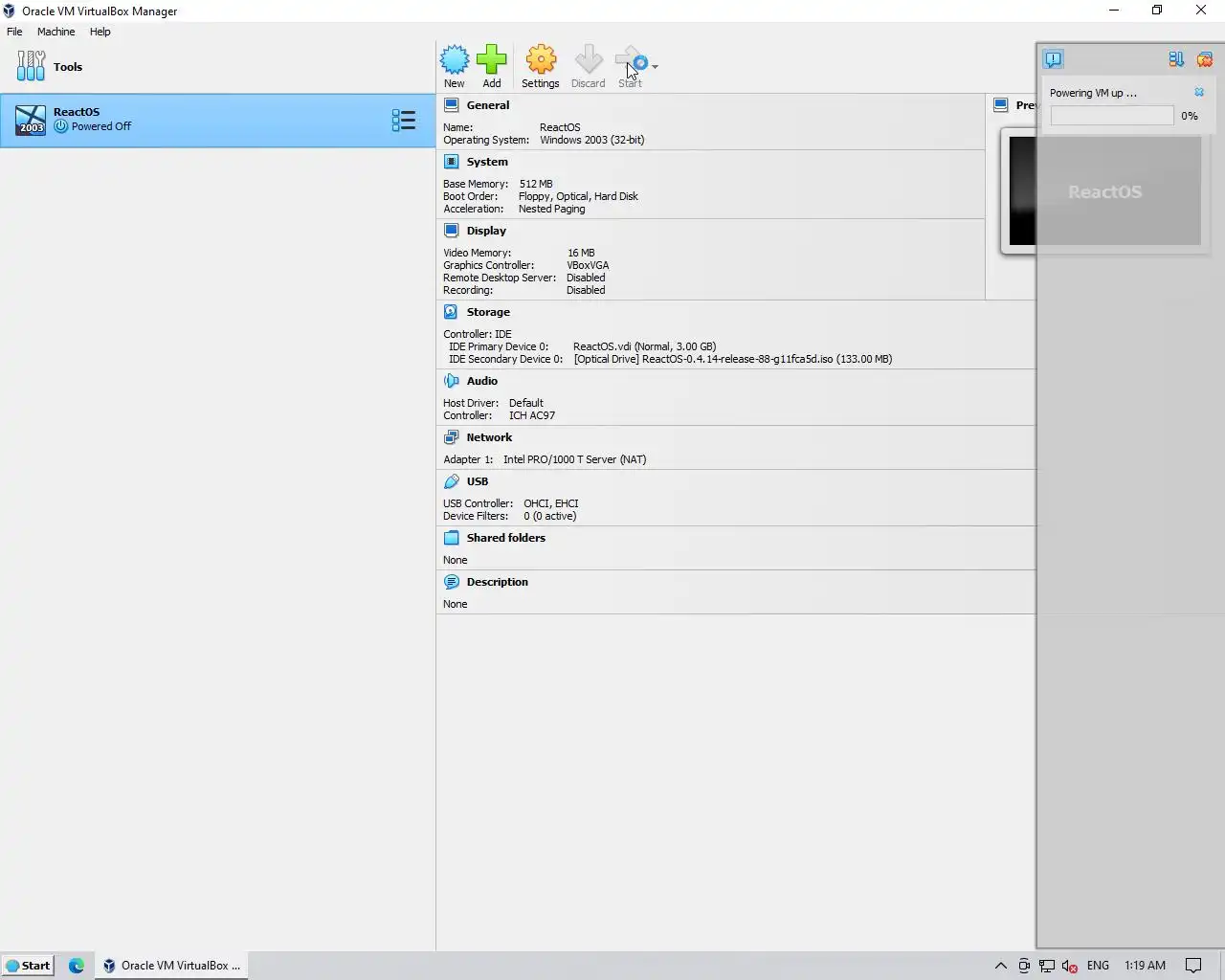Open the Network settings heading link
This screenshot has width=1225, height=980.
click(x=490, y=437)
